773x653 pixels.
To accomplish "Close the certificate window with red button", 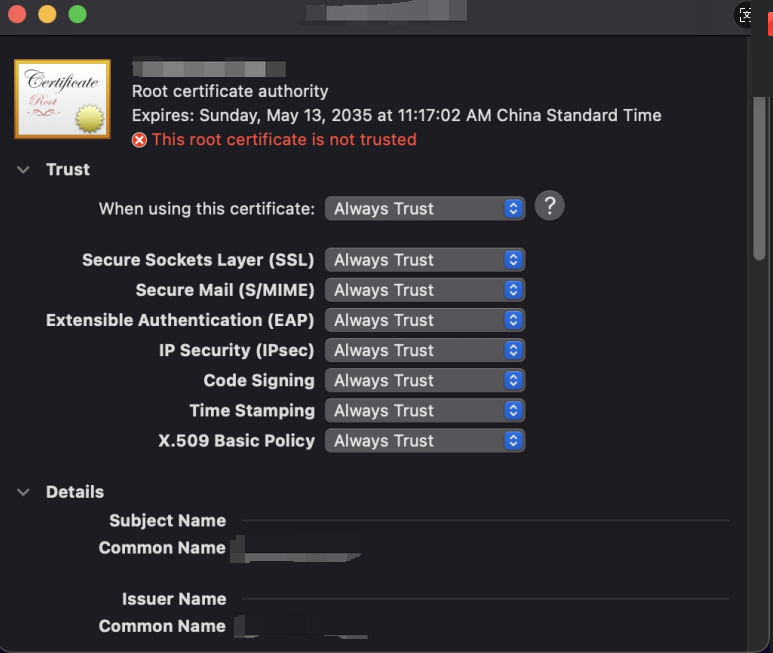I will coord(17,14).
